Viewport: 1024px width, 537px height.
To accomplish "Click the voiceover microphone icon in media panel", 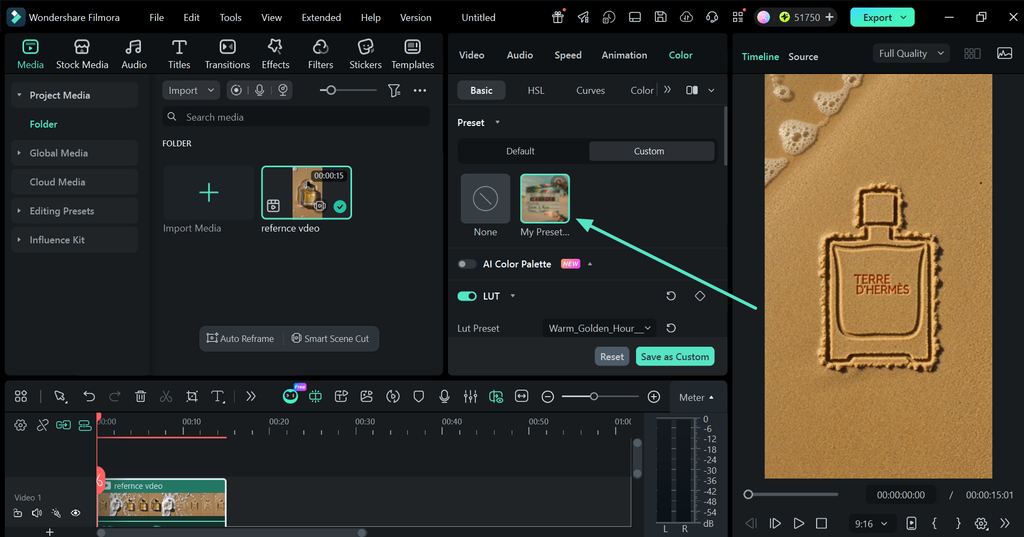I will [x=260, y=90].
